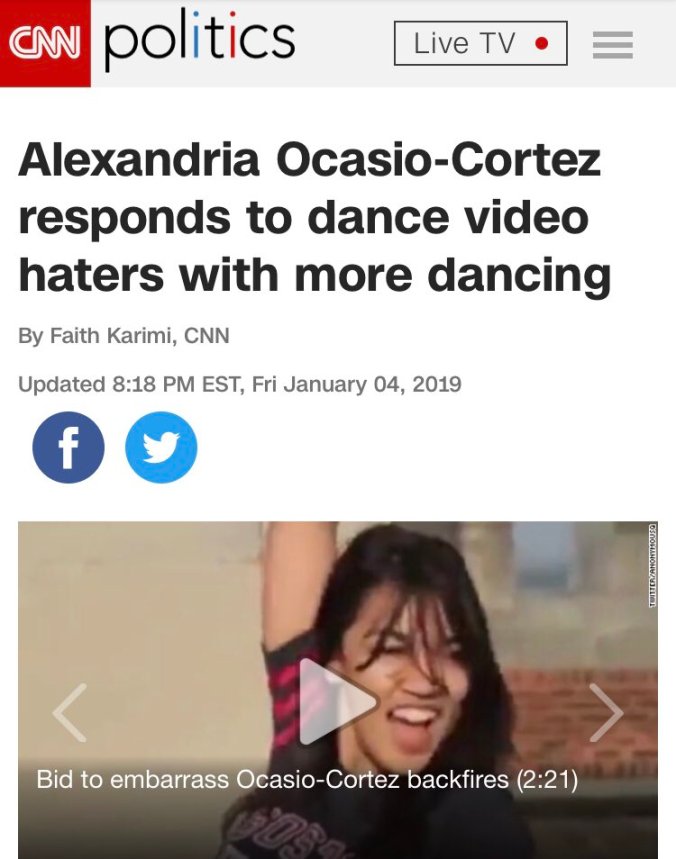Go to next video with right chevron
This screenshot has width=676, height=859.
(606, 712)
